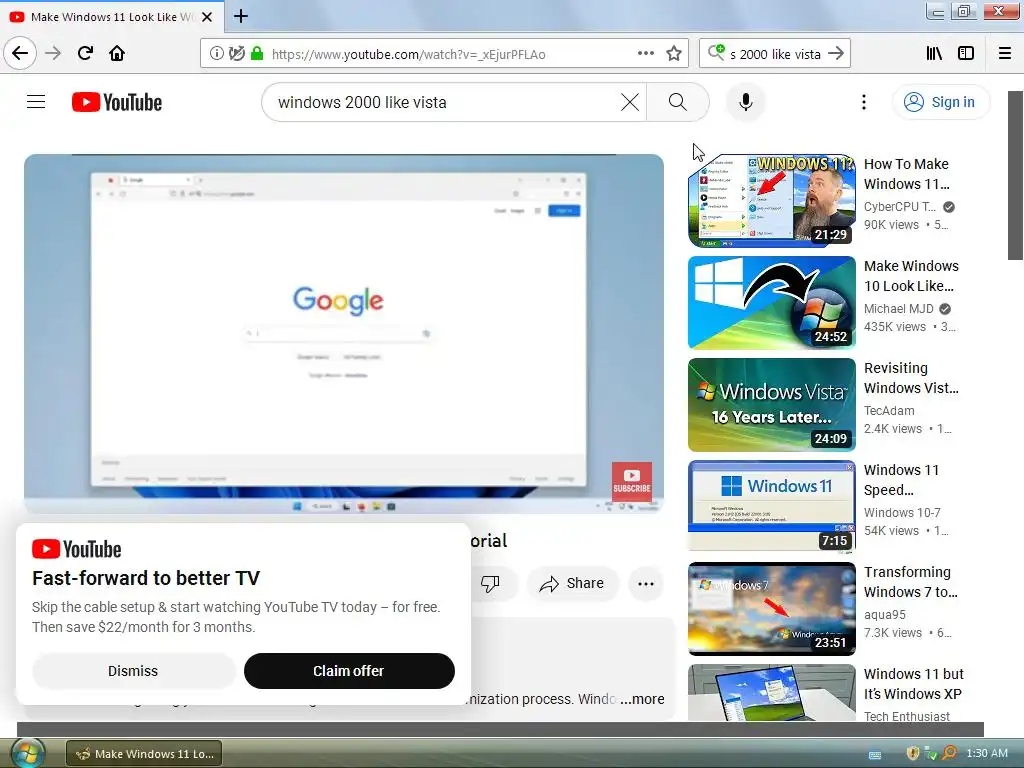Open the Library bookshelf icon
Viewport: 1024px width, 768px height.
pos(934,53)
